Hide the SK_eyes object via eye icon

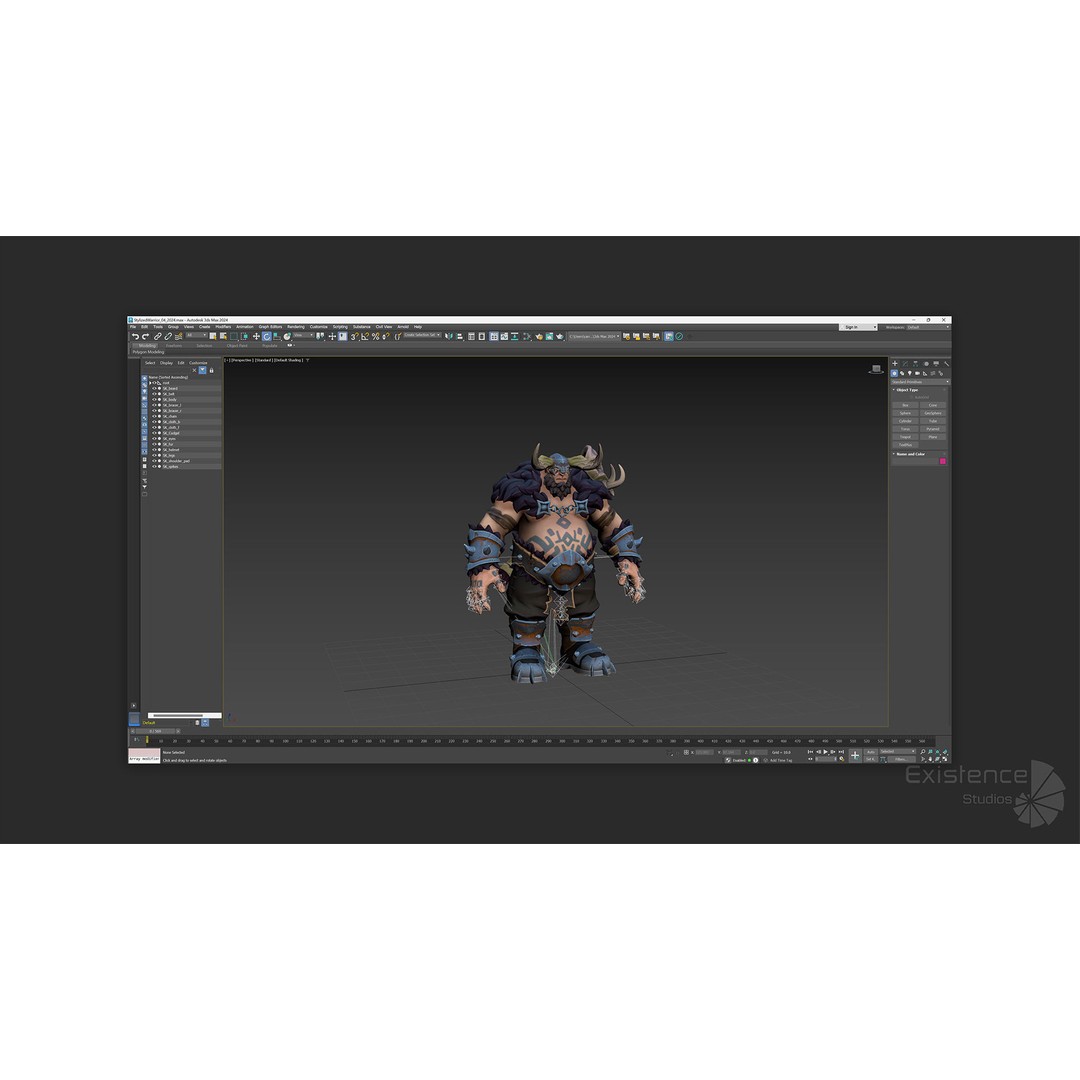click(154, 439)
